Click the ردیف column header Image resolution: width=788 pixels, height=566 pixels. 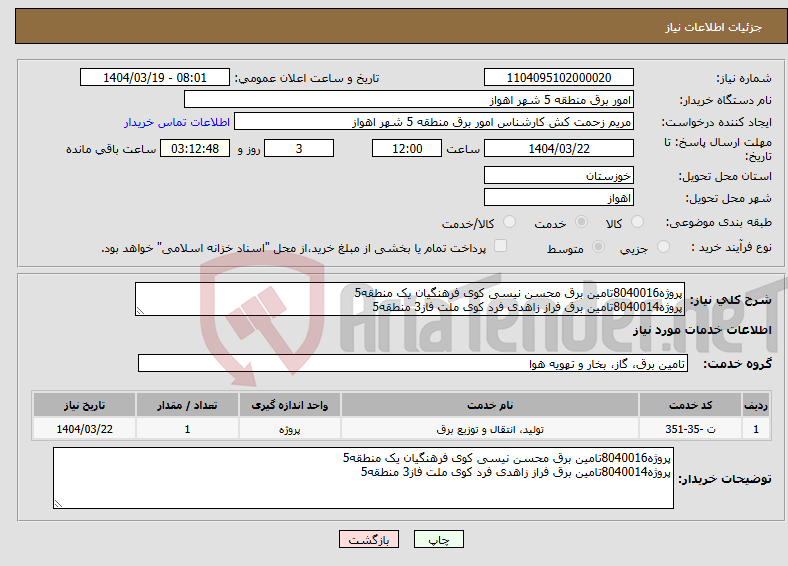[756, 405]
